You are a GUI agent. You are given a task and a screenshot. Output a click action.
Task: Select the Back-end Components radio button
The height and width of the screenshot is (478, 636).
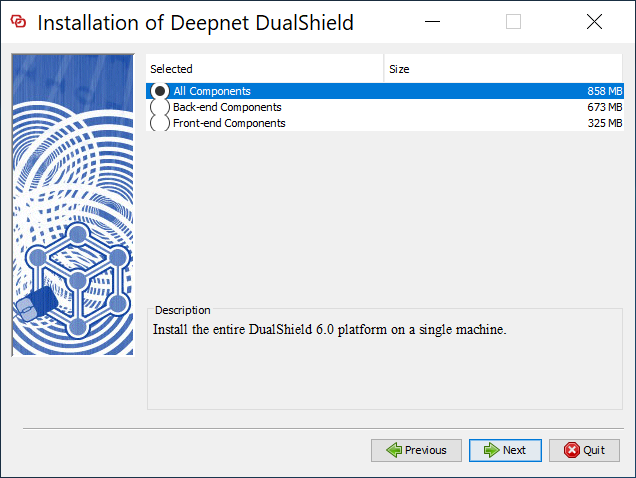[x=159, y=107]
